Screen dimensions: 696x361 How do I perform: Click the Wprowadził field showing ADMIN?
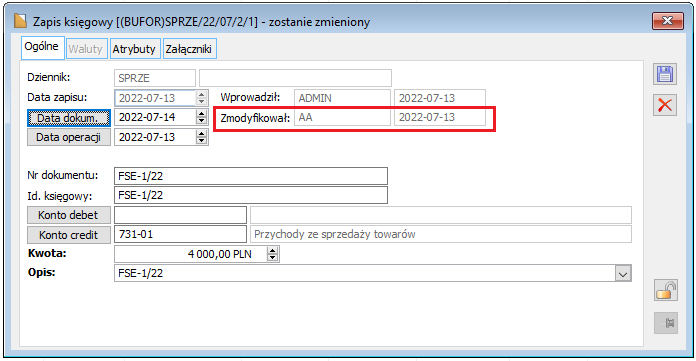pyautogui.click(x=342, y=98)
